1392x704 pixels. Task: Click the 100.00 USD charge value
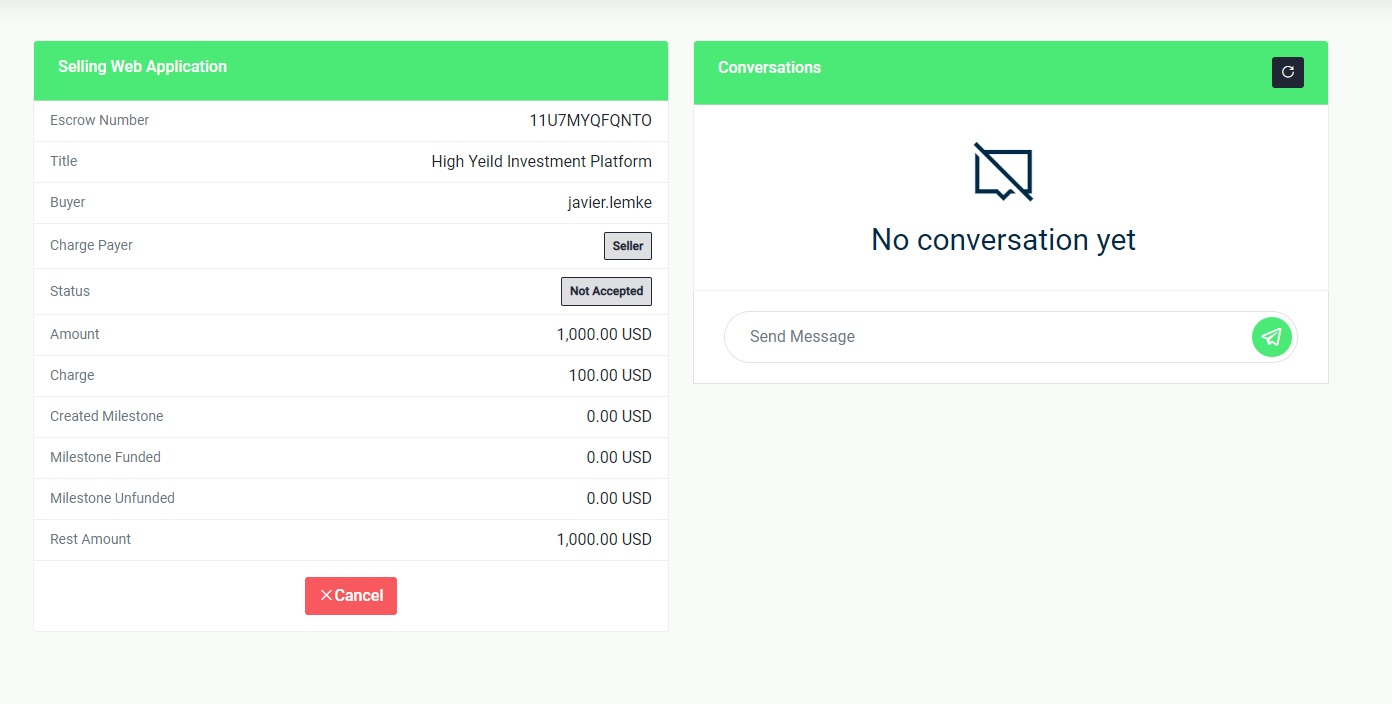(x=609, y=376)
